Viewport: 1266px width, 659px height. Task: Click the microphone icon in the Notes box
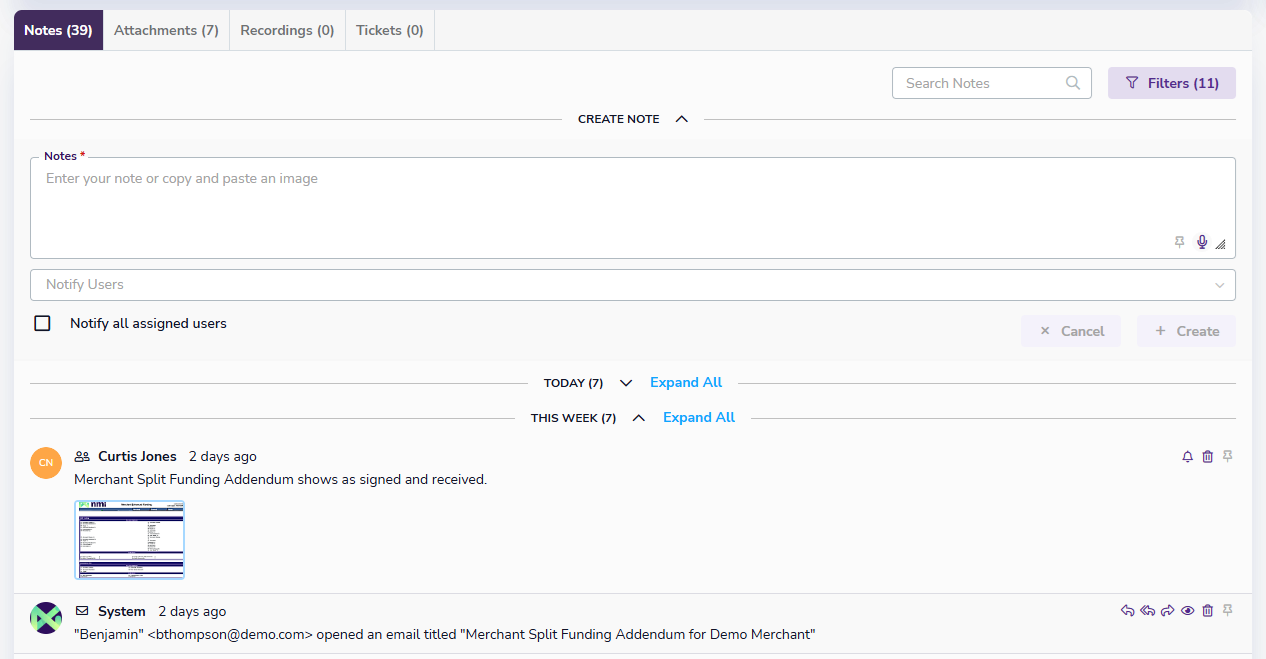point(1202,242)
